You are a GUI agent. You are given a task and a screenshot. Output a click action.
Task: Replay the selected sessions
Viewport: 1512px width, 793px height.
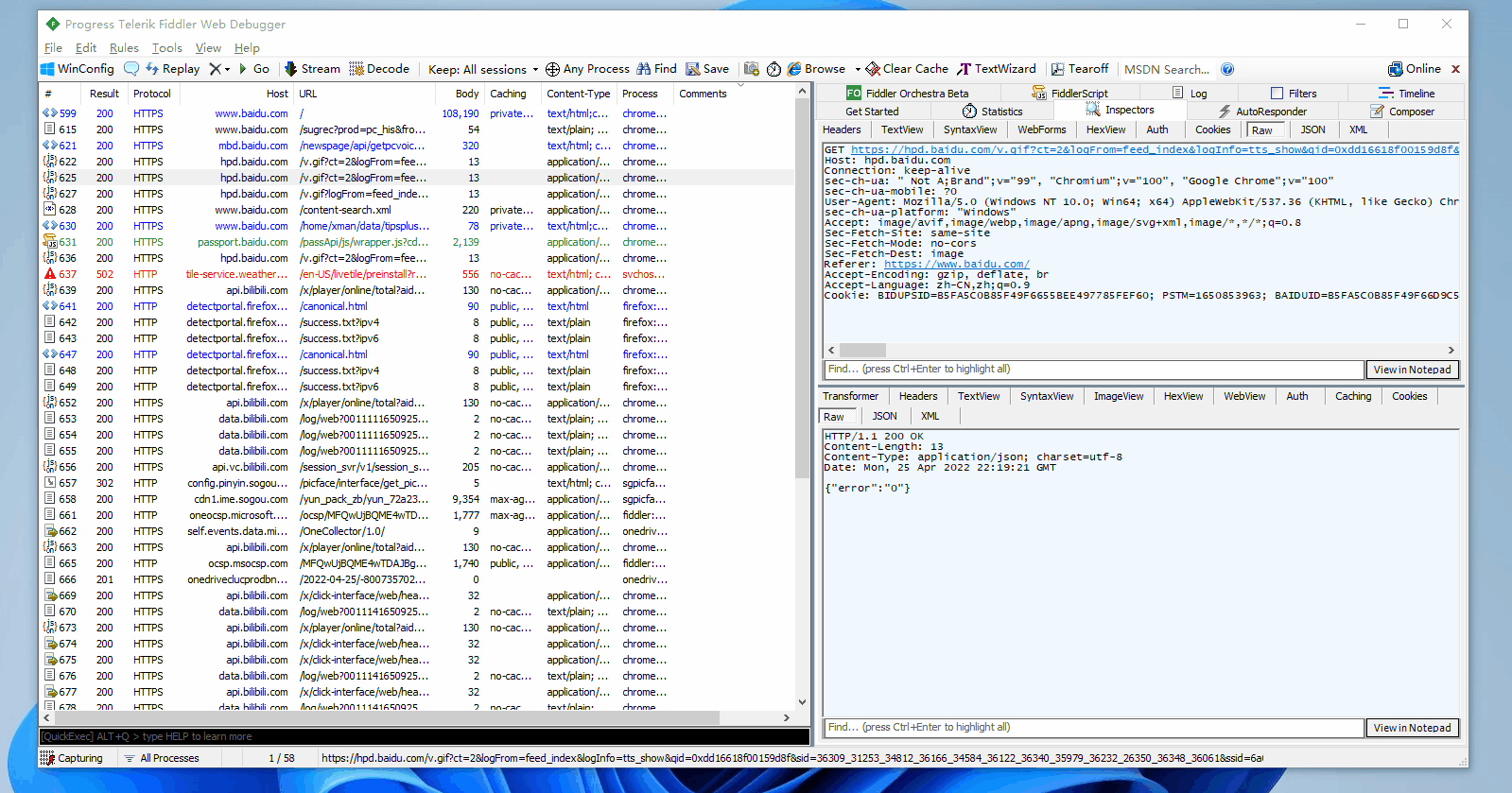coord(172,69)
